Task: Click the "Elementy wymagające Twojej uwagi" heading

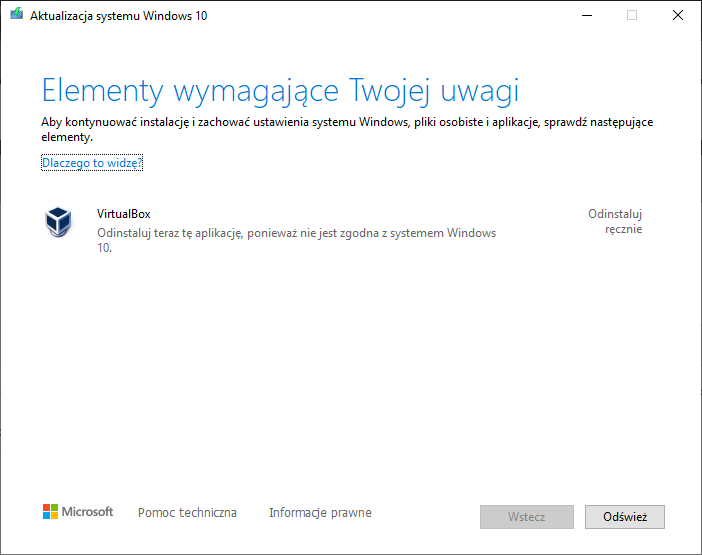Action: 280,91
